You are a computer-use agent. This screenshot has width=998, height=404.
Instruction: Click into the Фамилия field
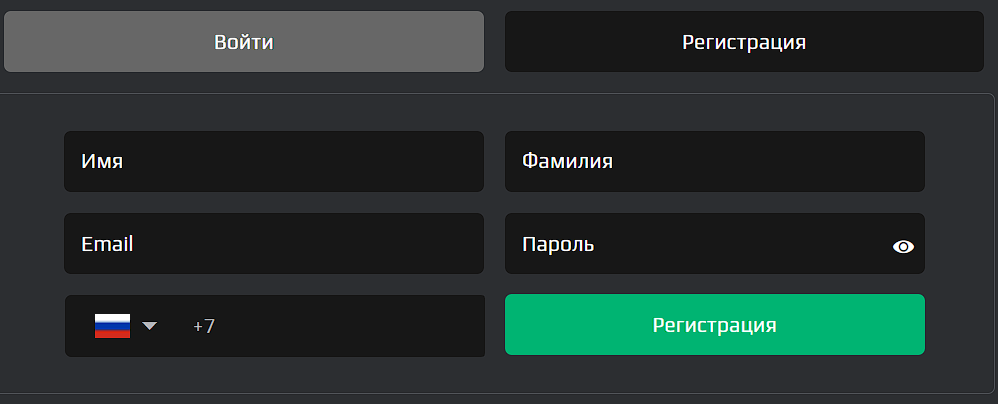click(x=715, y=162)
